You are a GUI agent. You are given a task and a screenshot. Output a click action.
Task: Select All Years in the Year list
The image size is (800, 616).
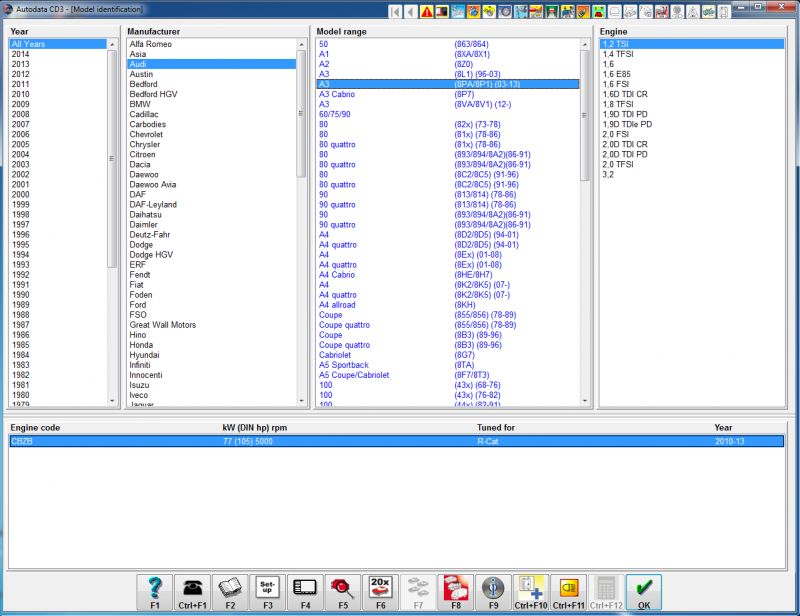(58, 44)
